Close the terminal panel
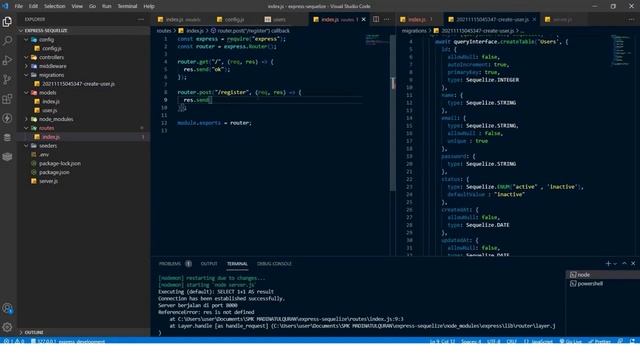 tap(633, 264)
